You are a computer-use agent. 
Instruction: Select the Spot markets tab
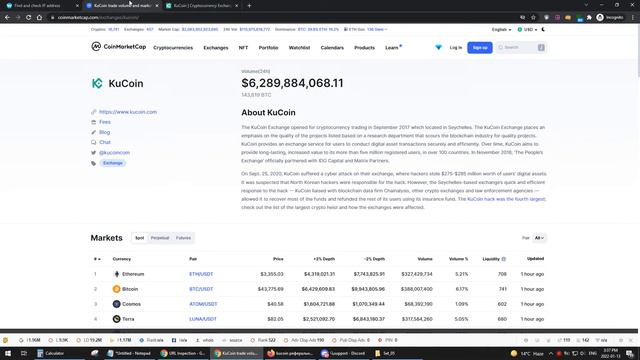pos(140,238)
